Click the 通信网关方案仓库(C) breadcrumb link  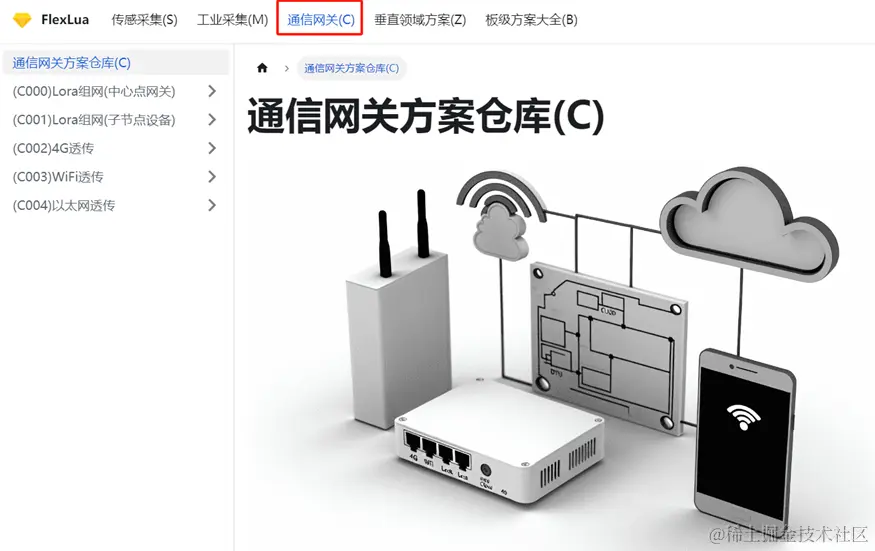pyautogui.click(x=352, y=68)
